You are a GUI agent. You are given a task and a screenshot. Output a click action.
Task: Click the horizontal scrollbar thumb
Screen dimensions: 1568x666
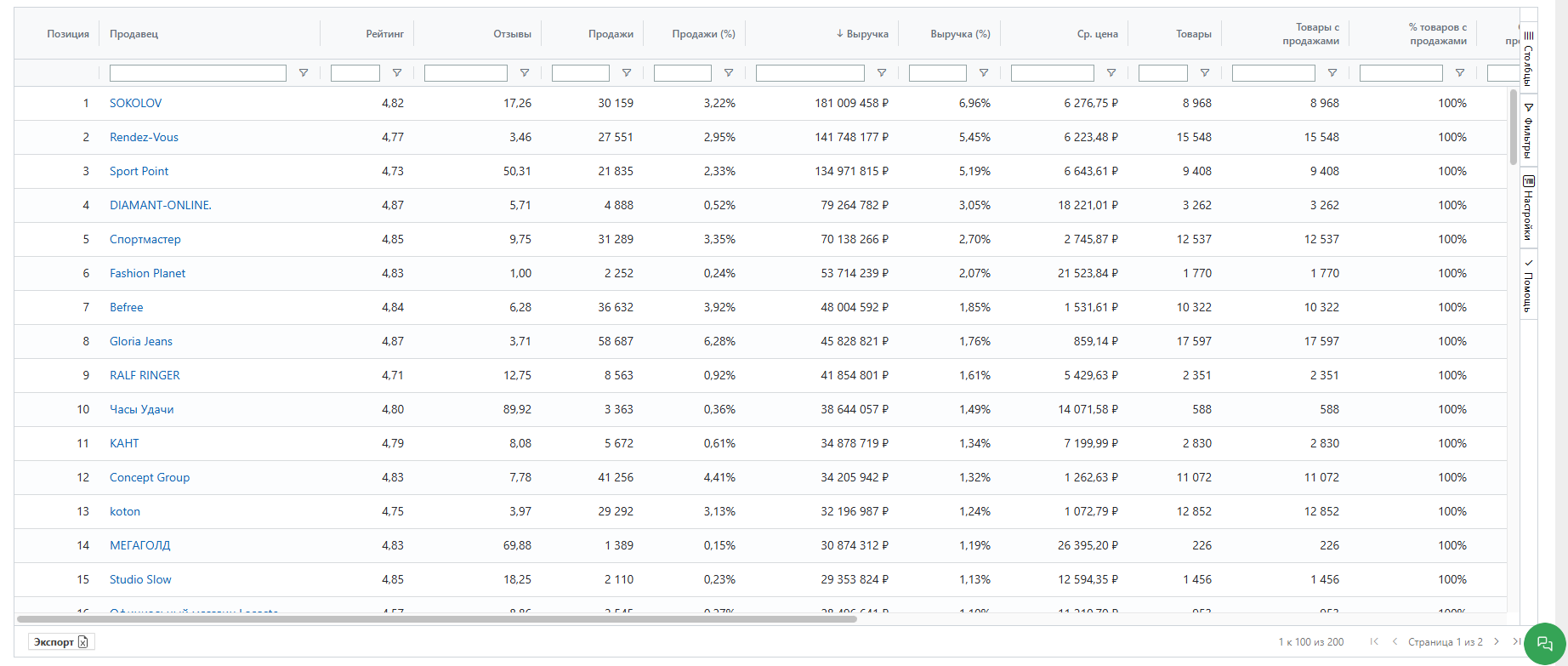point(437,619)
